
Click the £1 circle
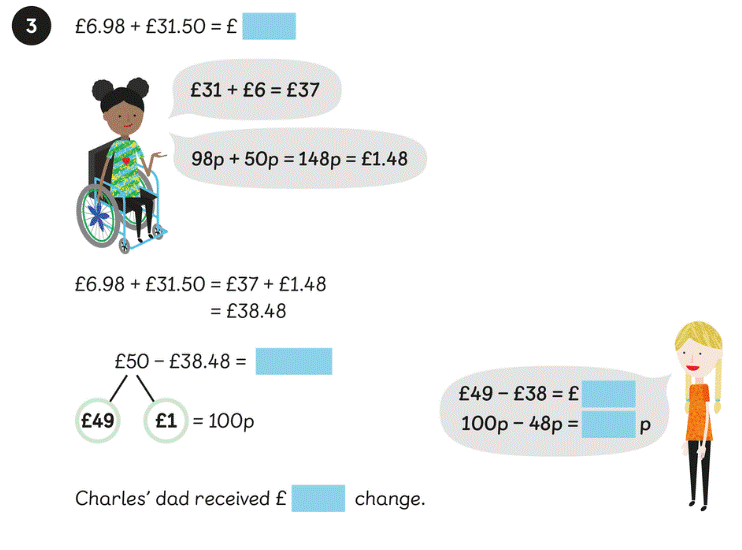point(166,421)
